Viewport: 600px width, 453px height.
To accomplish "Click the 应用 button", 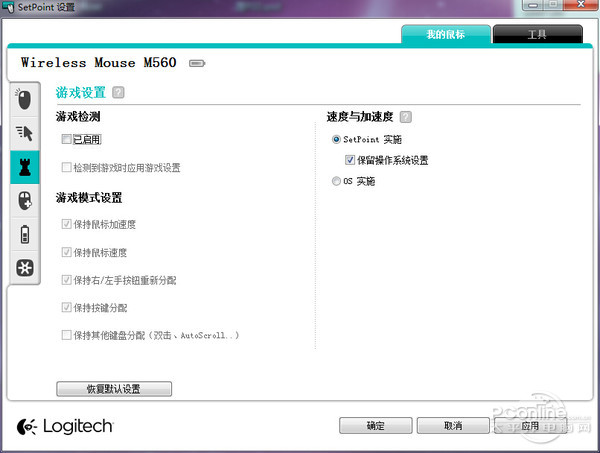I will pyautogui.click(x=530, y=425).
